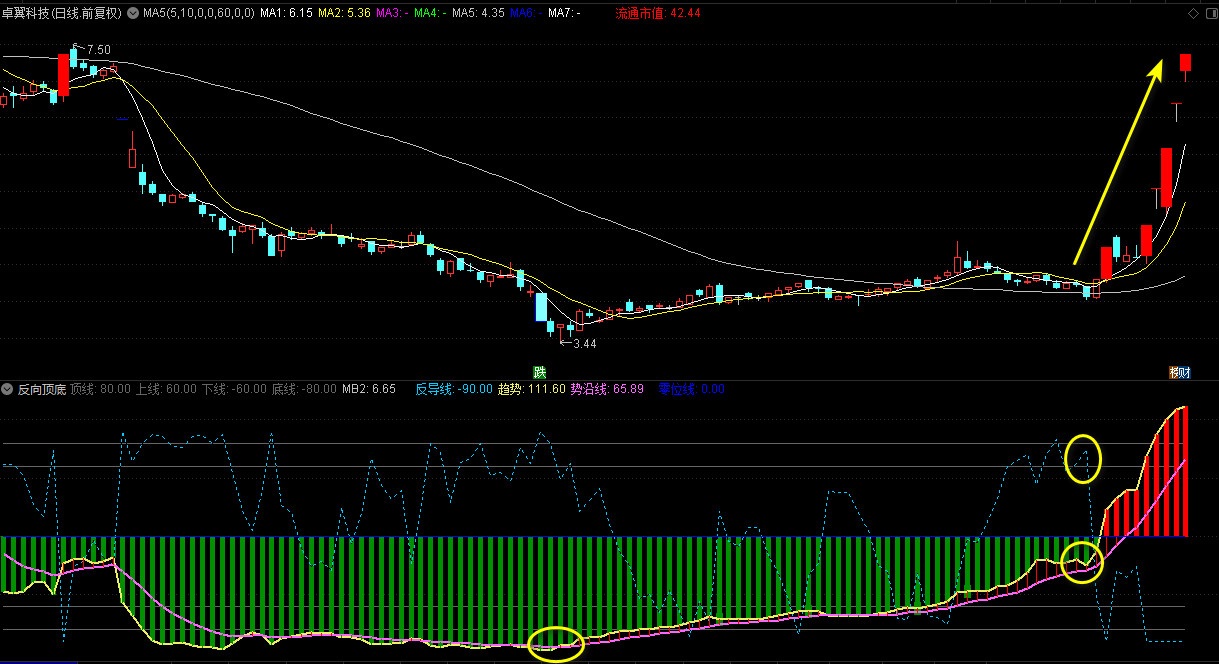Click the 3.44 low price marker

[583, 344]
